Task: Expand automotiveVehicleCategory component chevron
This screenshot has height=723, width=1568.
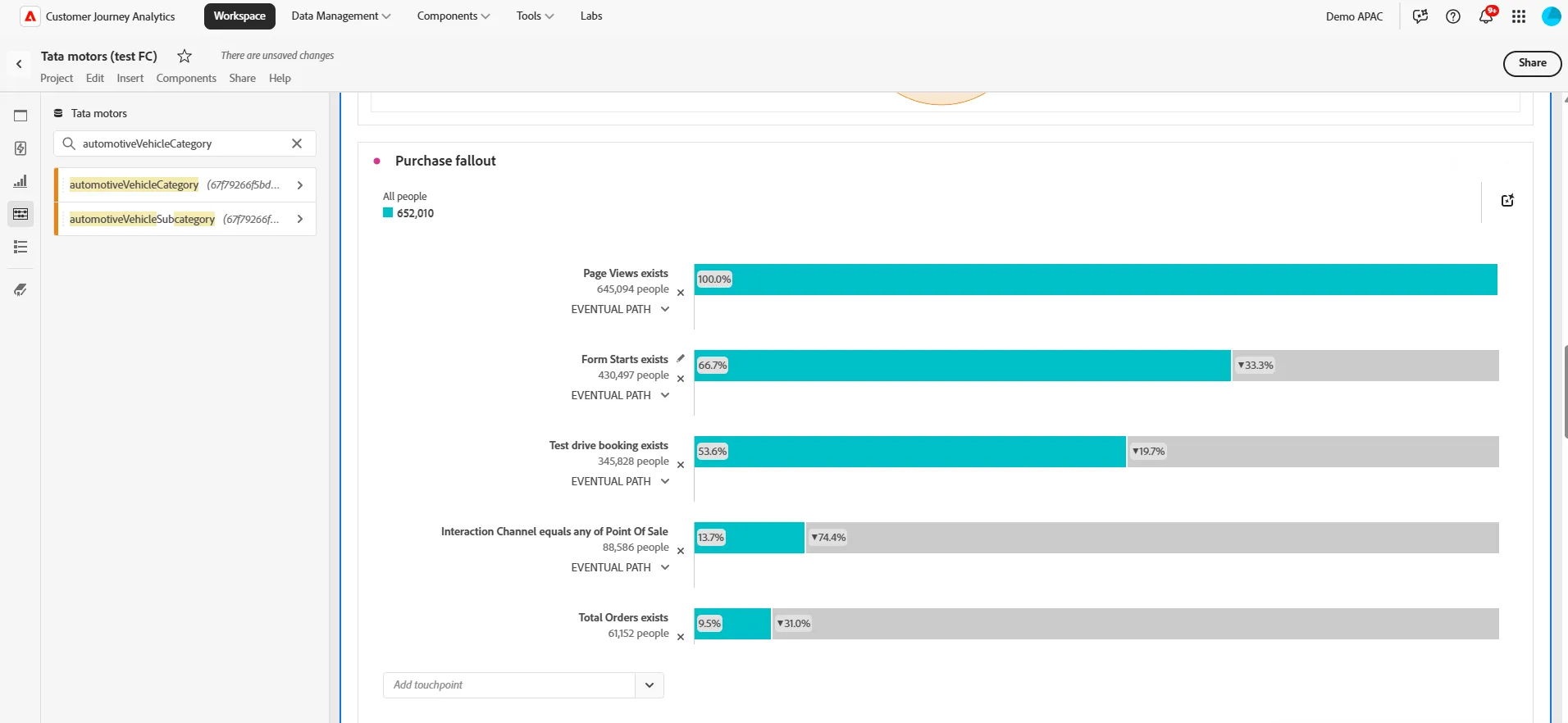Action: click(x=300, y=185)
